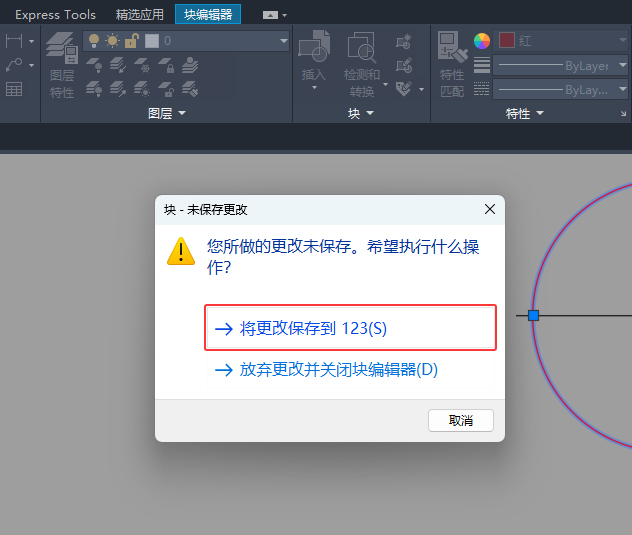Expand the 块 panel
632x535 pixels.
[361, 113]
